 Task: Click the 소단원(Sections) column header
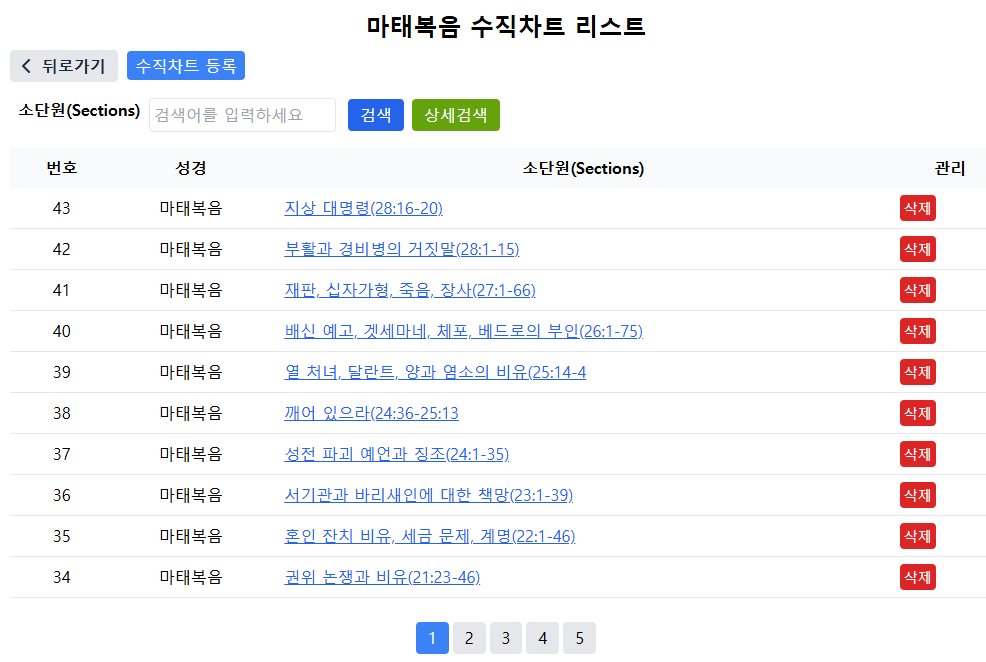click(583, 168)
